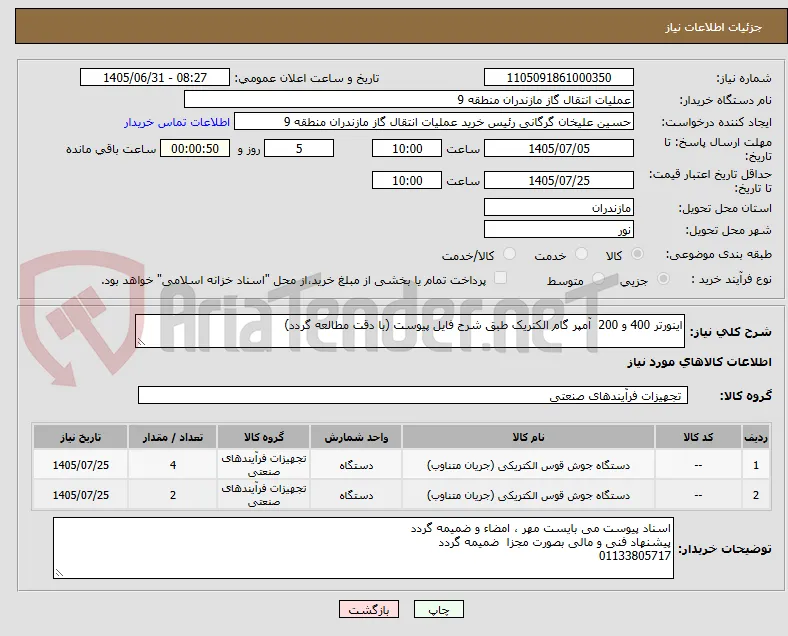
Task: Click the item name in row 2
Action: [x=528, y=495]
